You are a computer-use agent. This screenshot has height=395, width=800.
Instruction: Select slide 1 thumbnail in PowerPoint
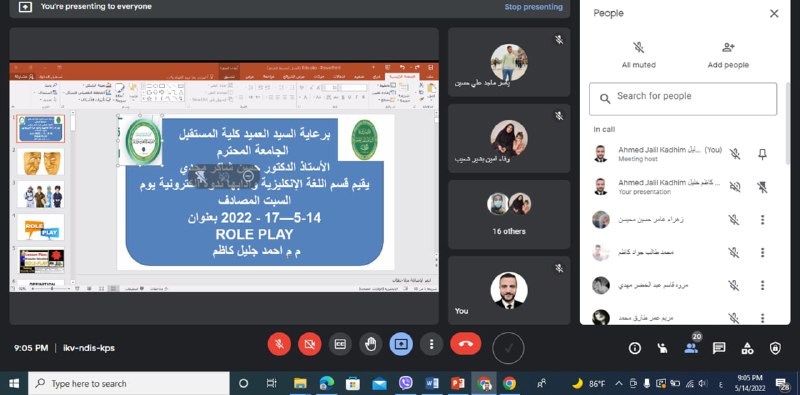41,129
